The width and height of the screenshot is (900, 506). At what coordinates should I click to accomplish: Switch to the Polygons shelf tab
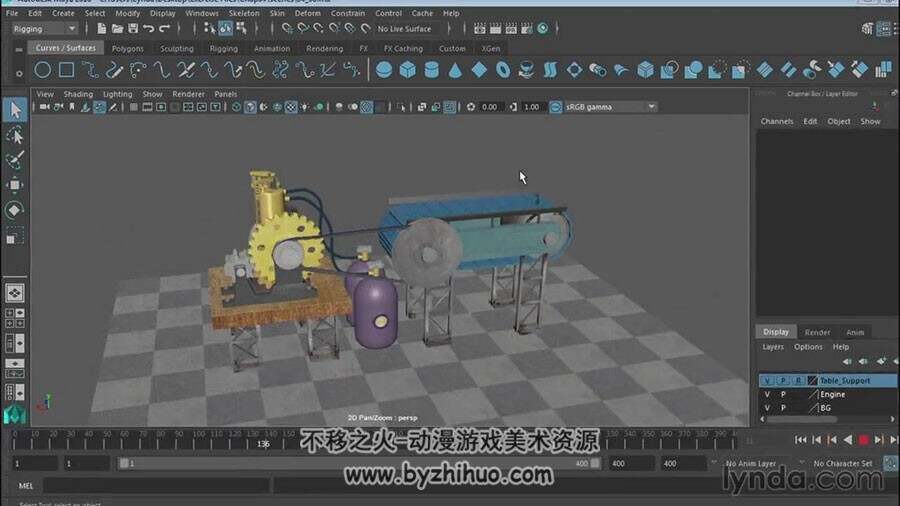click(x=127, y=49)
